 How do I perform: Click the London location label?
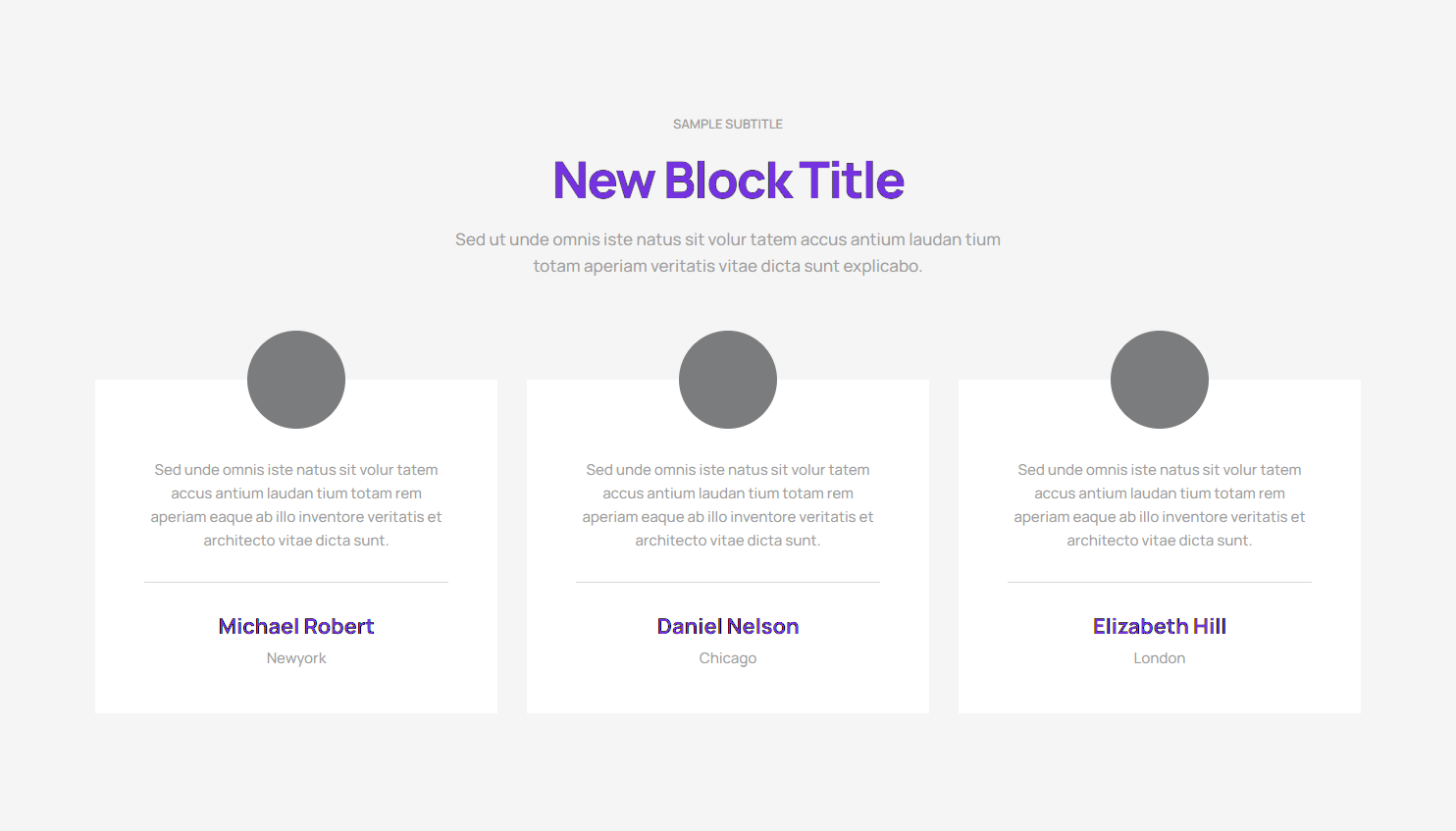pyautogui.click(x=1160, y=658)
